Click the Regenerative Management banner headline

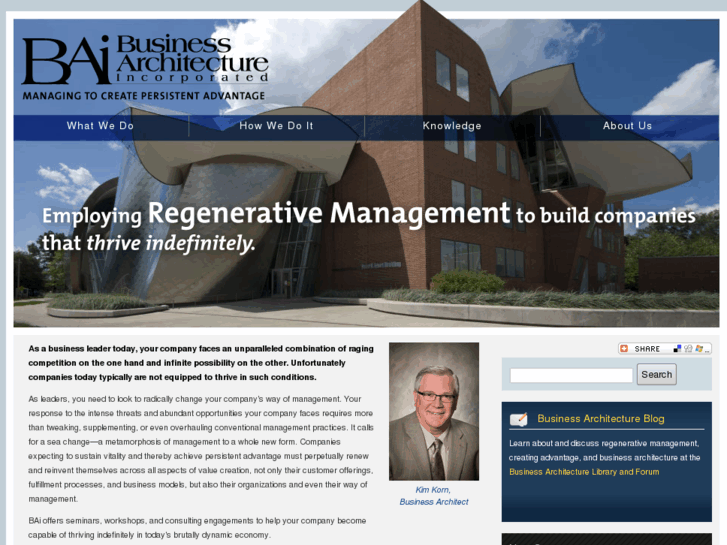(329, 213)
